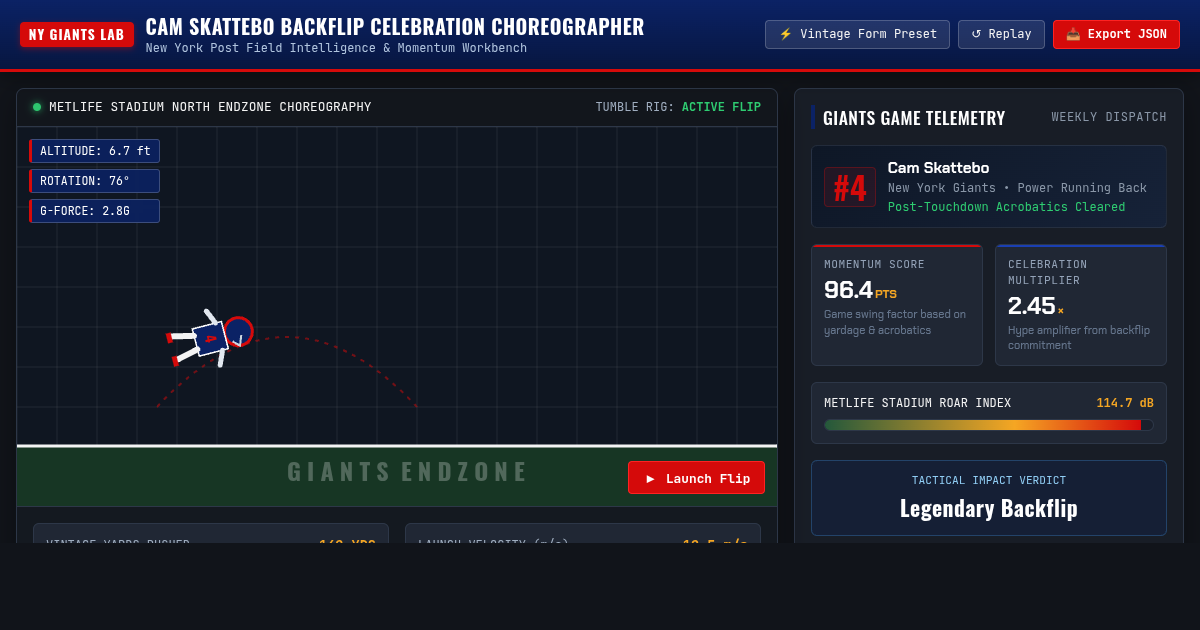
Task: Launch the flip animation
Action: (x=696, y=478)
